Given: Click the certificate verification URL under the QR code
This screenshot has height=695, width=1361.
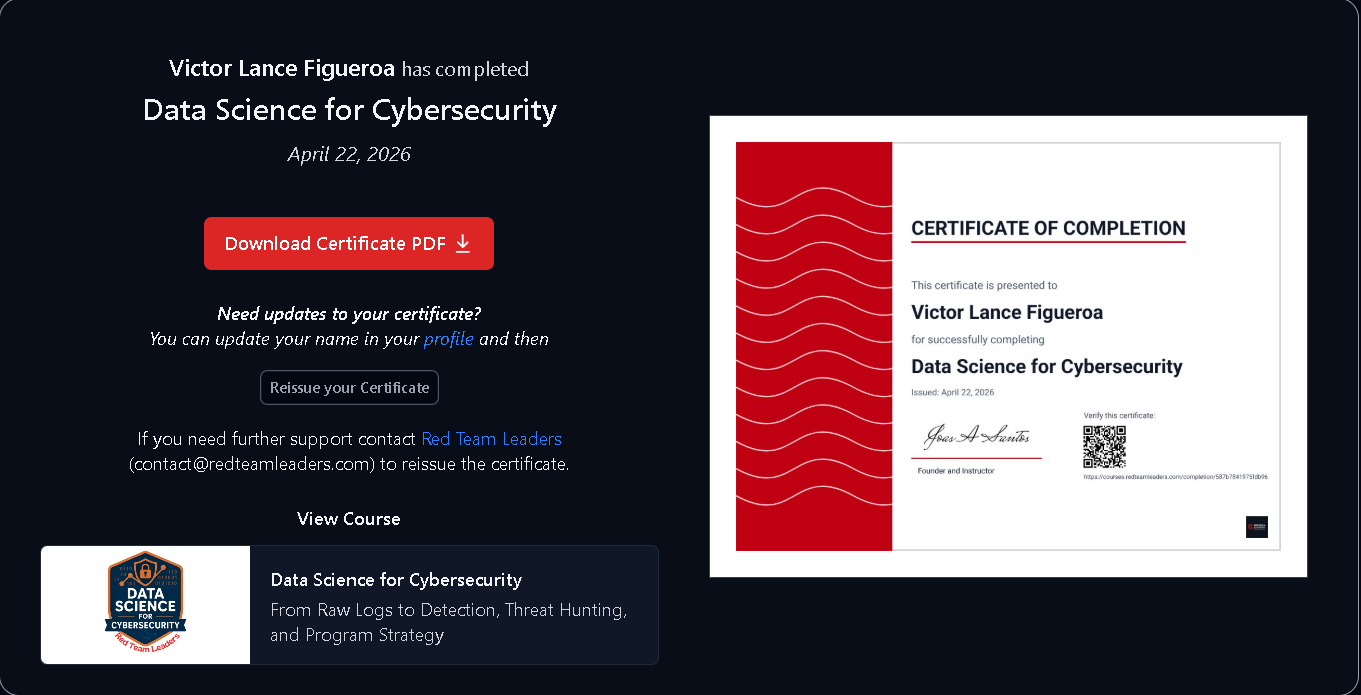Looking at the screenshot, I should tap(1175, 477).
